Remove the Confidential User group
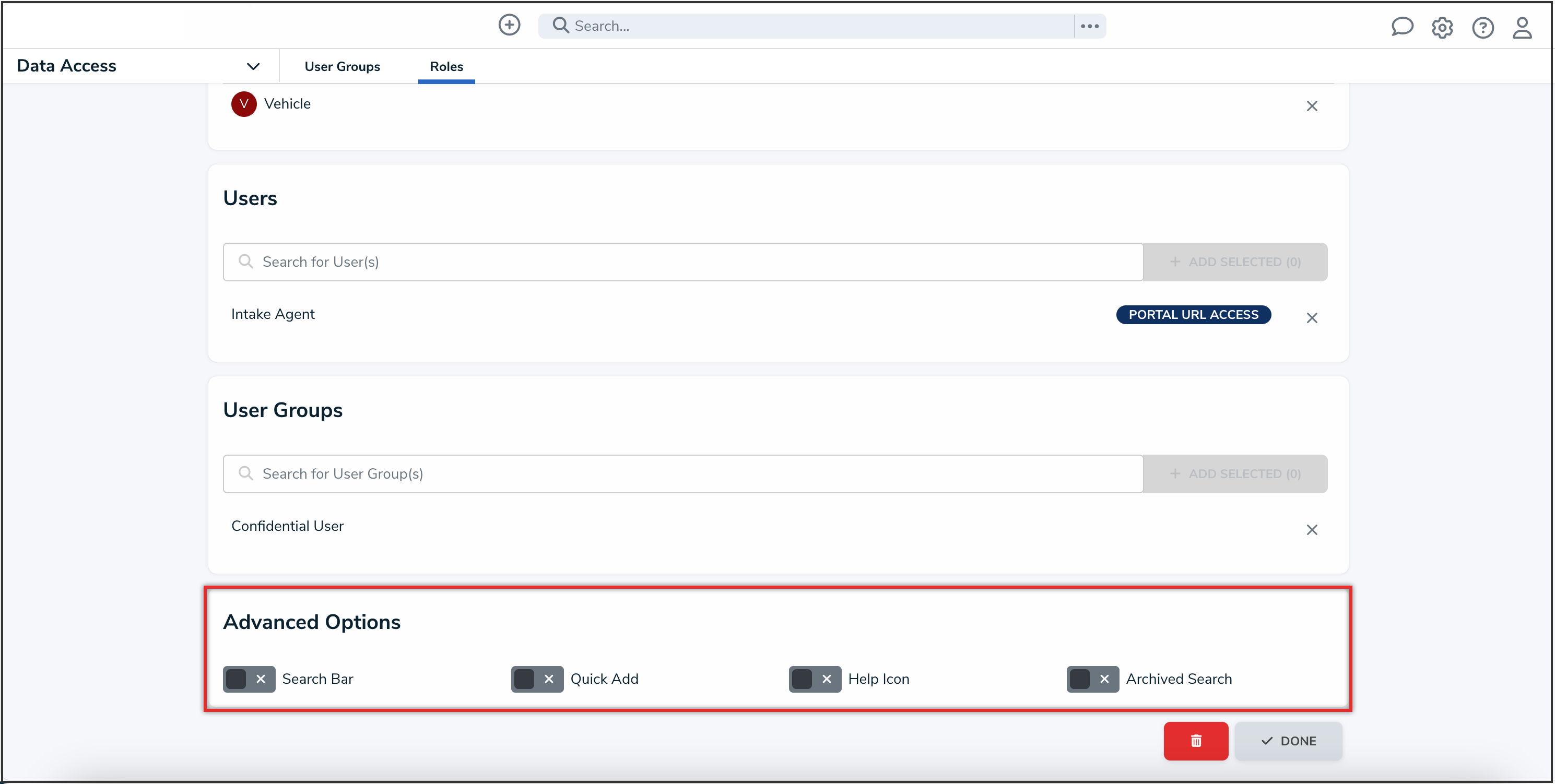The image size is (1555, 784). (1311, 530)
